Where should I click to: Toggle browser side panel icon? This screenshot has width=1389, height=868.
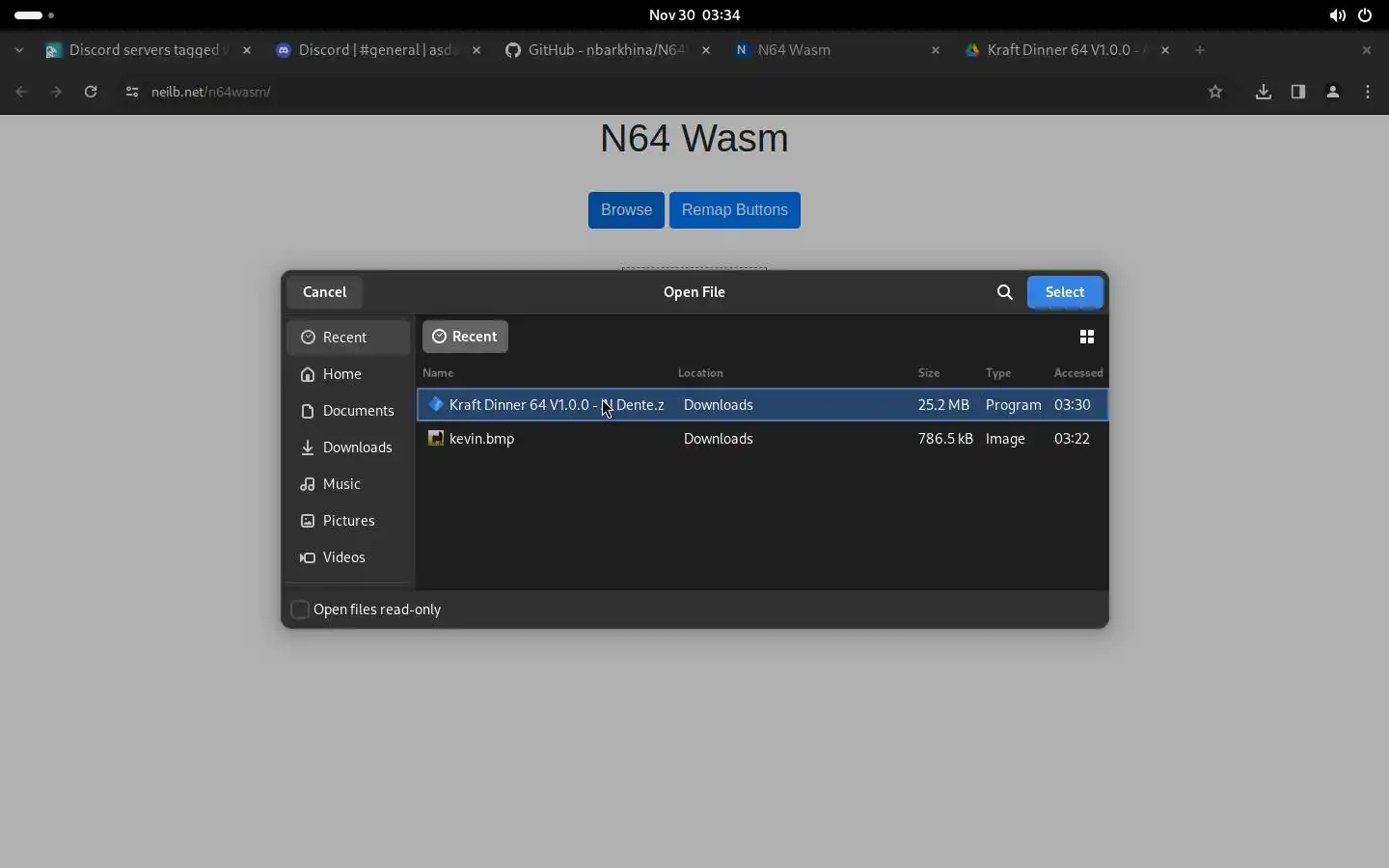point(1299,92)
